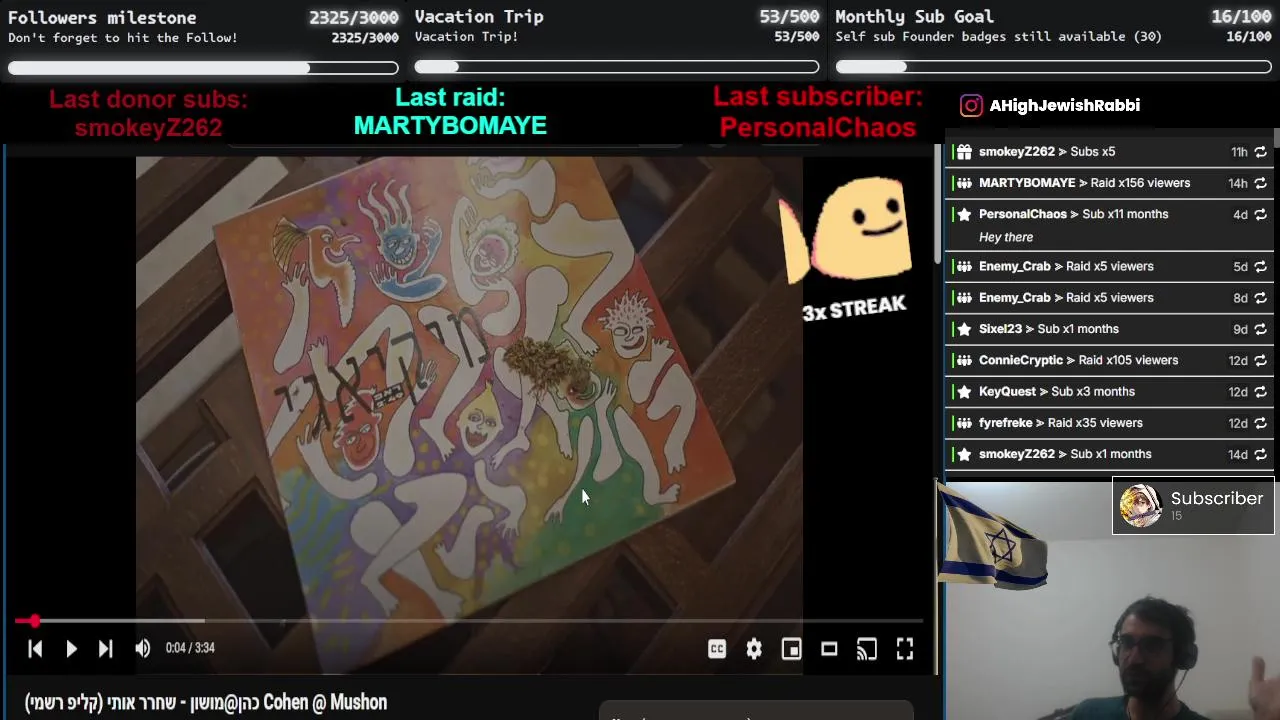Click Followers milestone title
Image resolution: width=1280 pixels, height=720 pixels.
(x=102, y=17)
